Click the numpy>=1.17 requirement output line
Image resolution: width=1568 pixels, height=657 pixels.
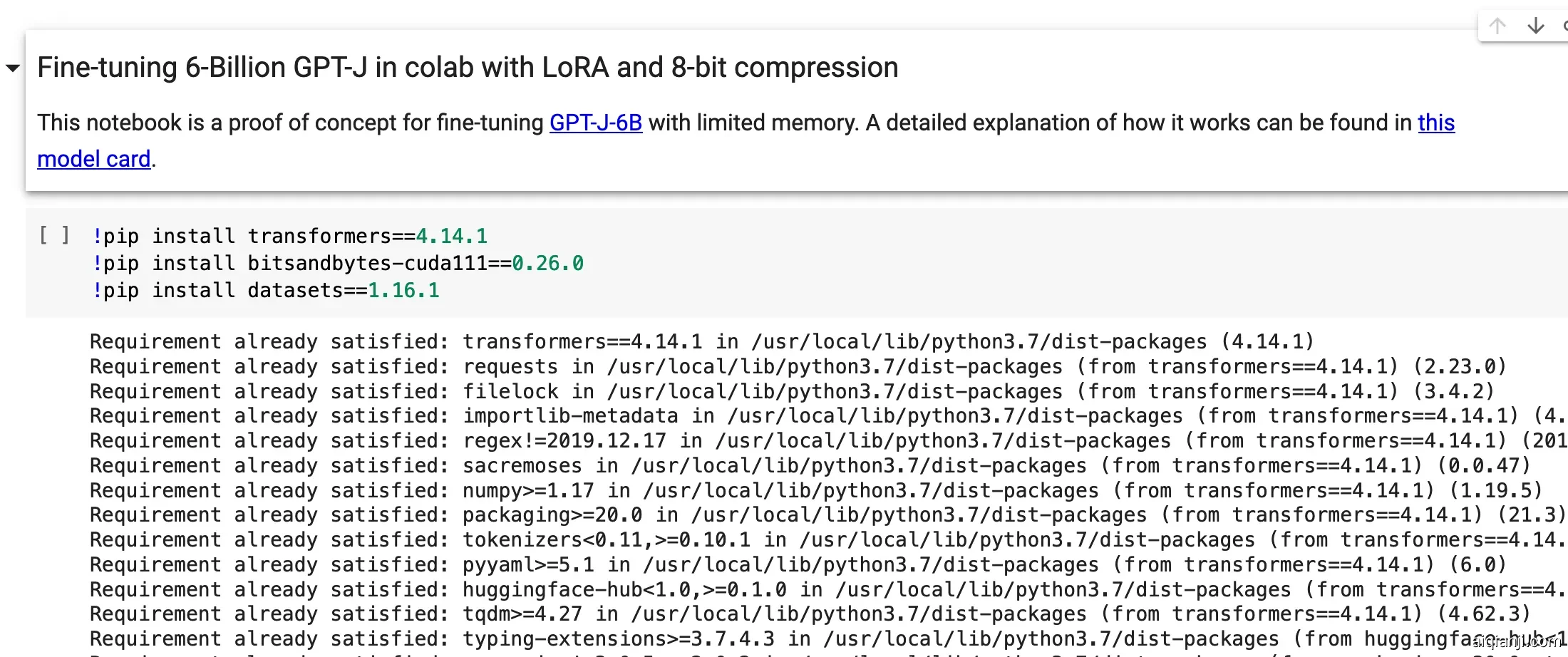pos(815,491)
